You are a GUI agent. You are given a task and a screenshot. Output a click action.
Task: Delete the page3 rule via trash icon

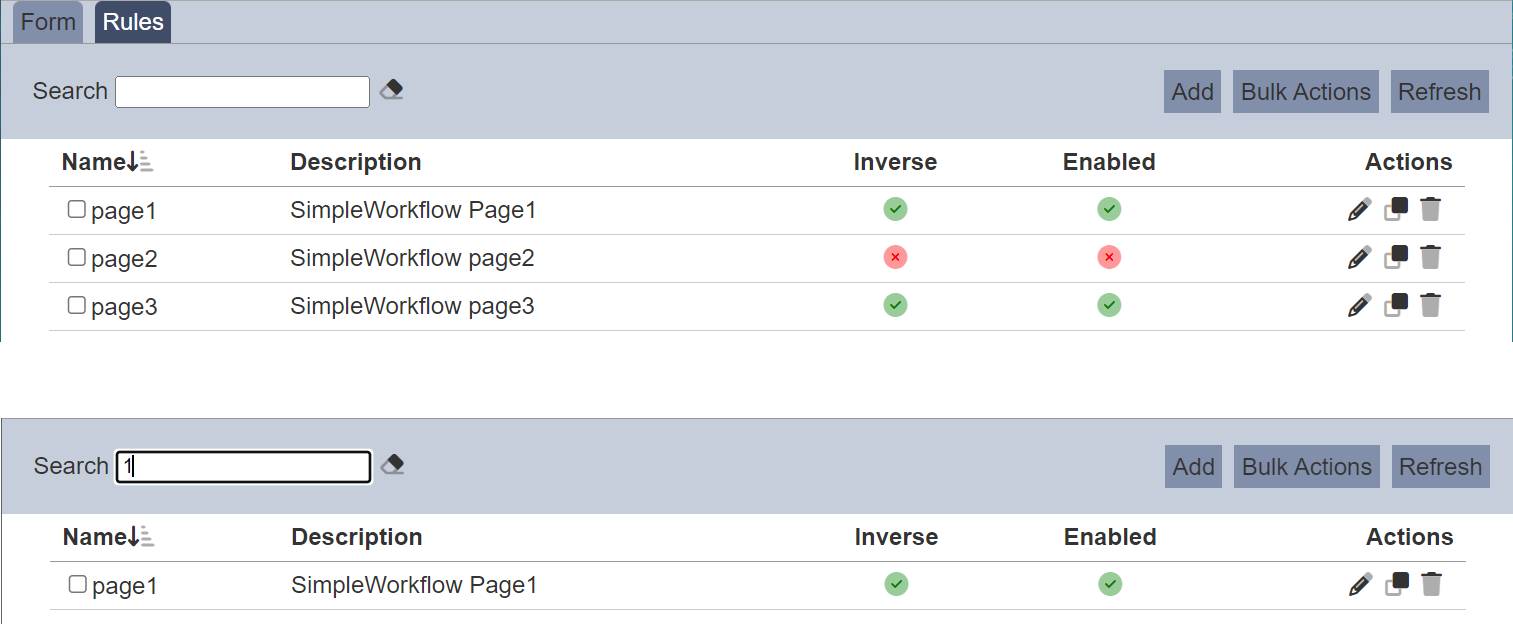coord(1431,305)
